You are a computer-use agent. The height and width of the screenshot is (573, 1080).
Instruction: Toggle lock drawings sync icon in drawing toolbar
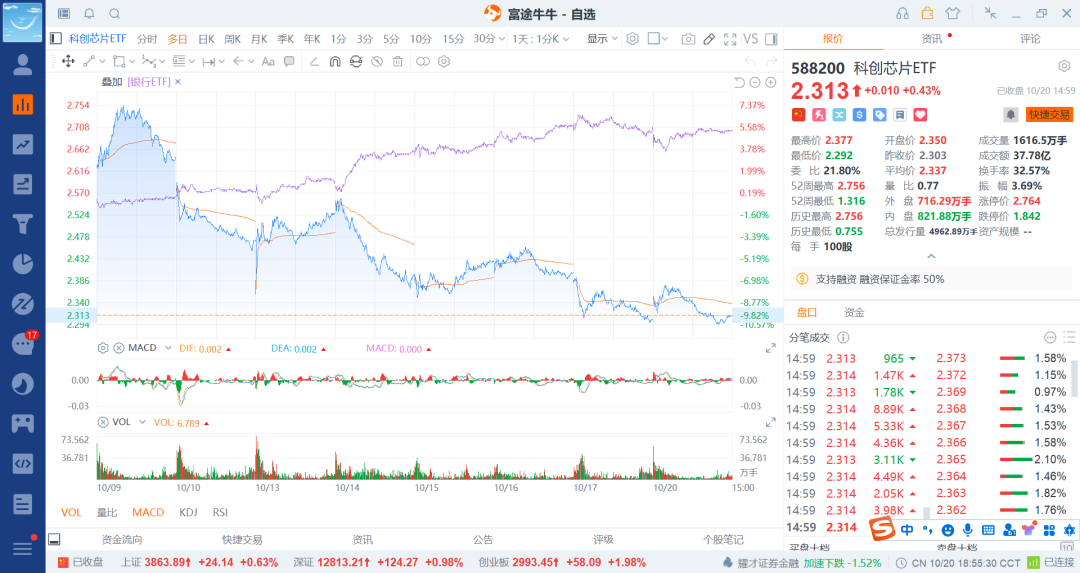pyautogui.click(x=355, y=61)
